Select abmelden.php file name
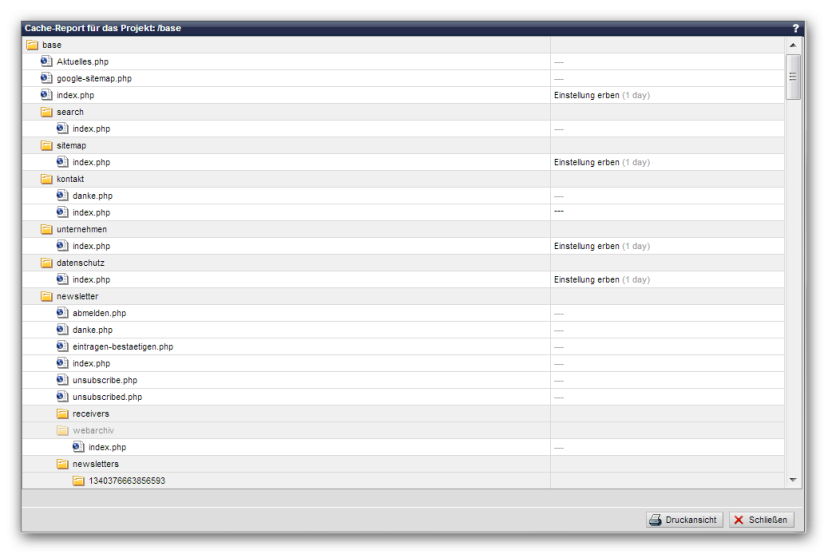The width and height of the screenshot is (828, 554). (x=99, y=313)
